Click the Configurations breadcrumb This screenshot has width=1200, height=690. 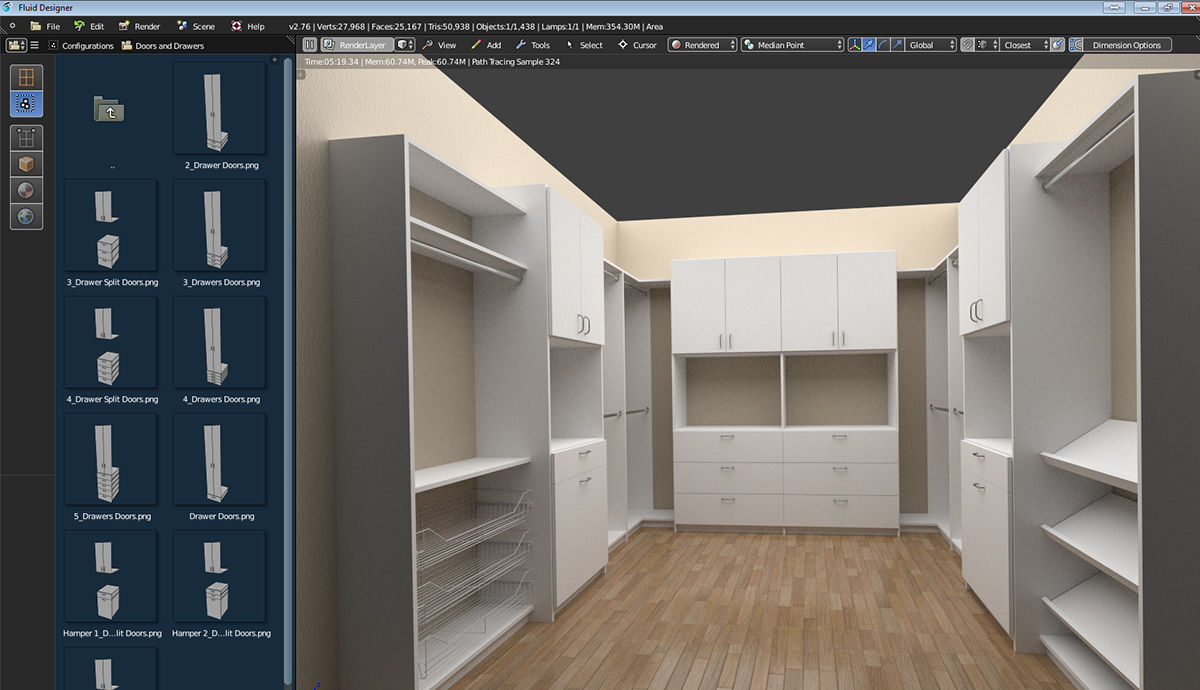tap(79, 45)
